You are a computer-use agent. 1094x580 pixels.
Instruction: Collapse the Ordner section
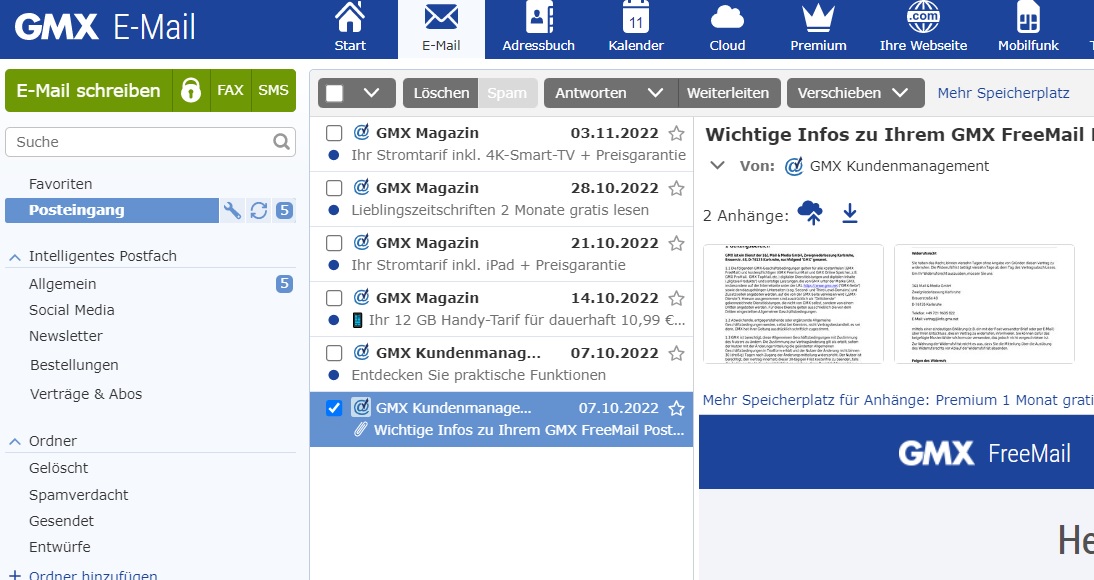click(x=14, y=441)
